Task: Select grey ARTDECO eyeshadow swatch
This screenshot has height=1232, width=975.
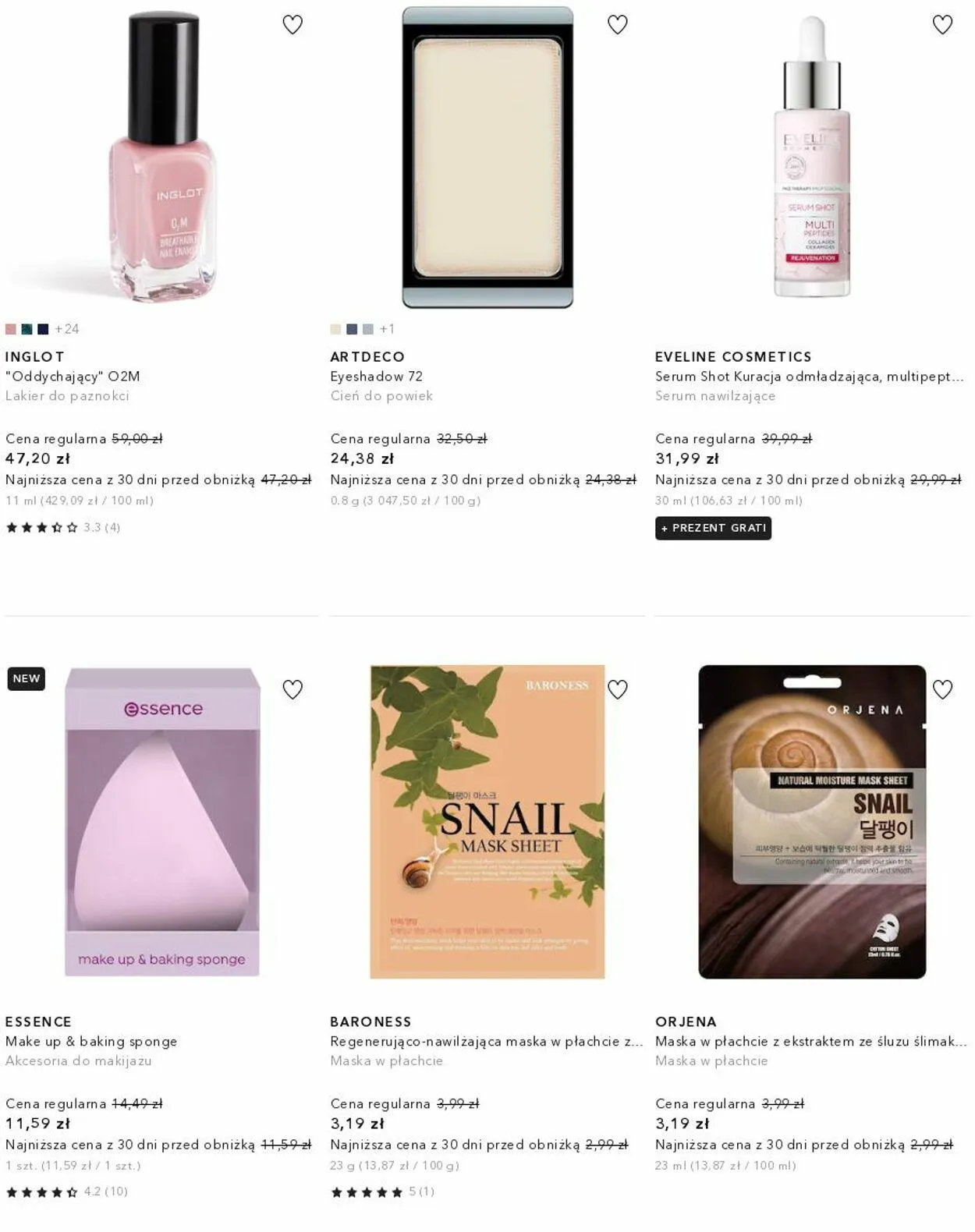Action: pos(368,329)
